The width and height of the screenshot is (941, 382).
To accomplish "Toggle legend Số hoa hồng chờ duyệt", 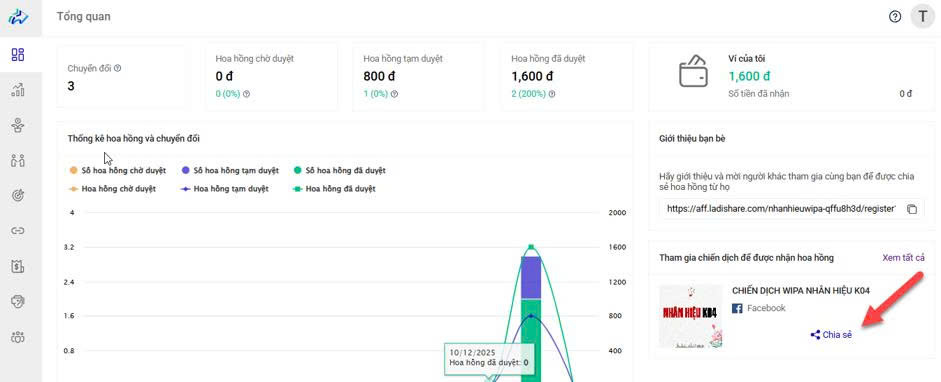I will point(118,171).
